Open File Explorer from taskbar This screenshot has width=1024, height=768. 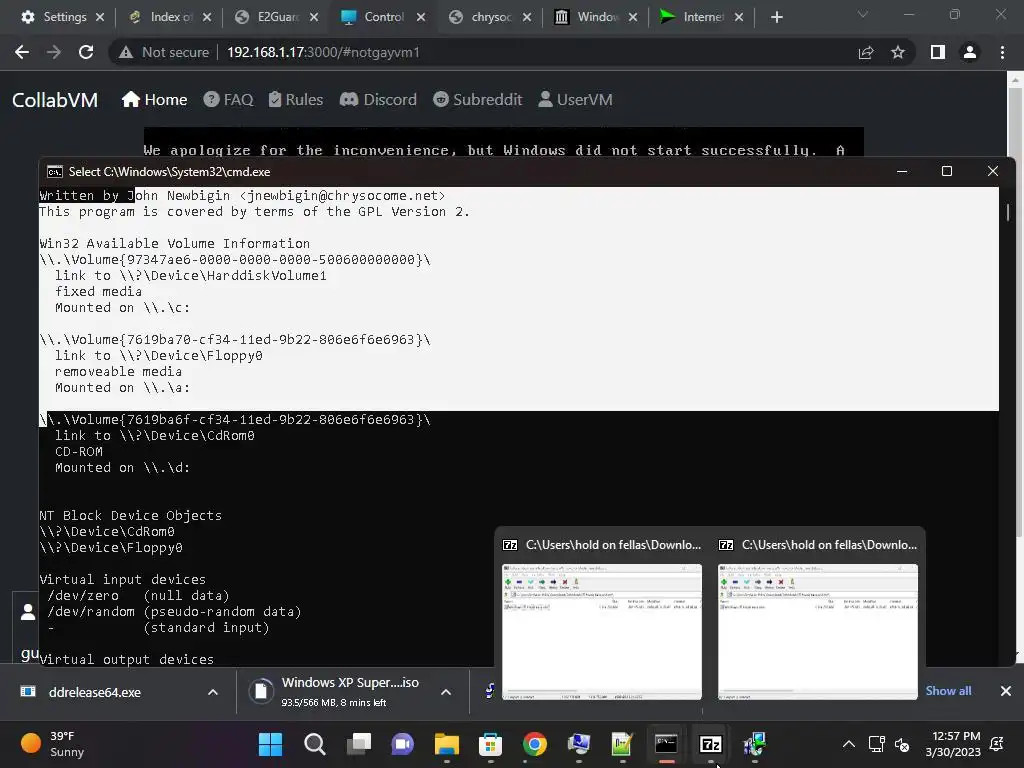447,744
